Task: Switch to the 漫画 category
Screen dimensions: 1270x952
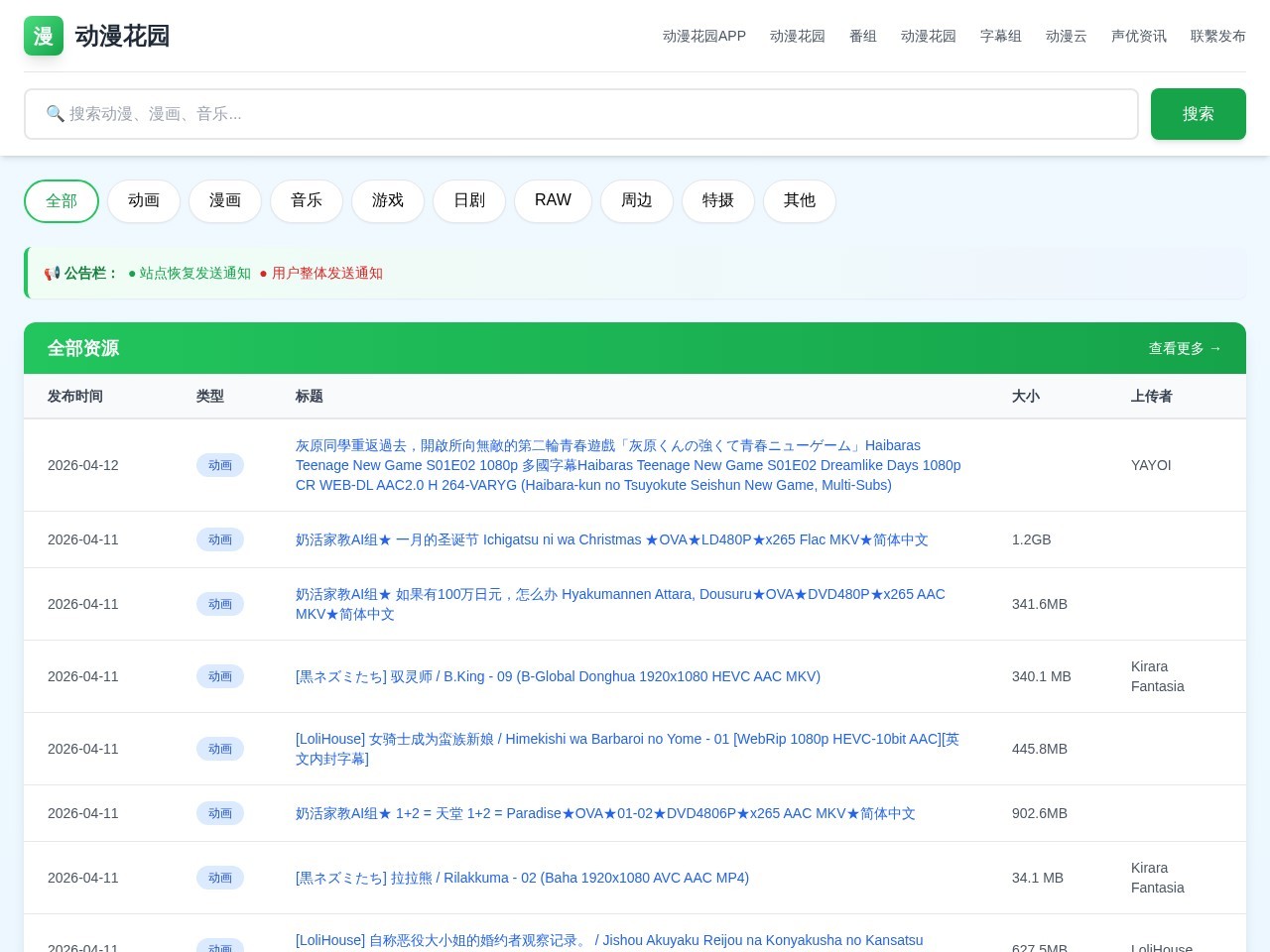Action: click(x=224, y=200)
